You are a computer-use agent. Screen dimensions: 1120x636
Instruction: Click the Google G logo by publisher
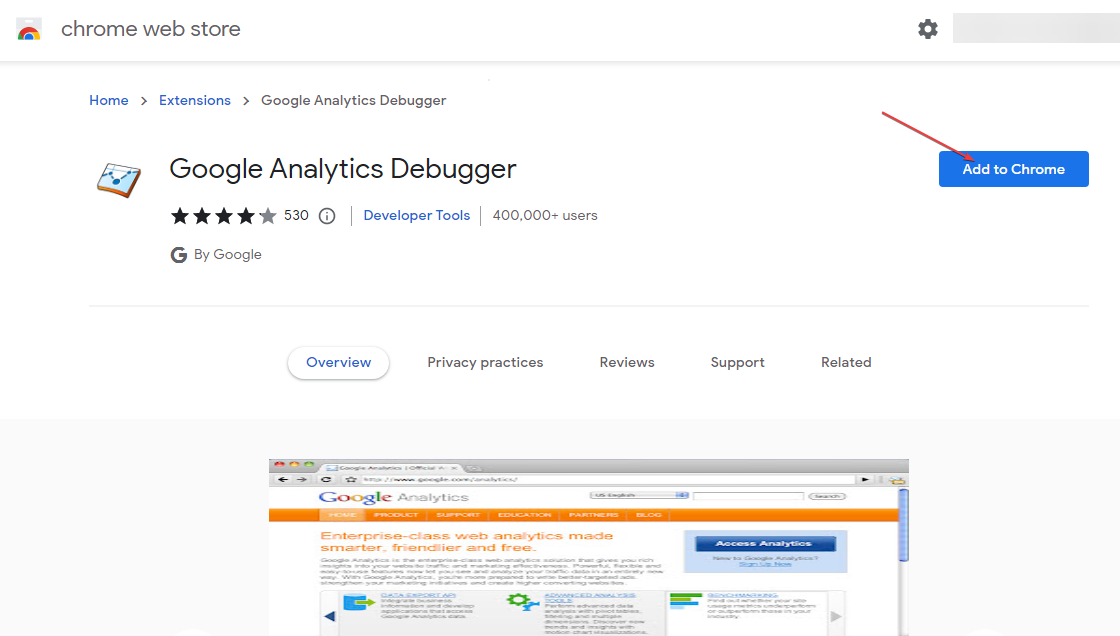pos(179,255)
